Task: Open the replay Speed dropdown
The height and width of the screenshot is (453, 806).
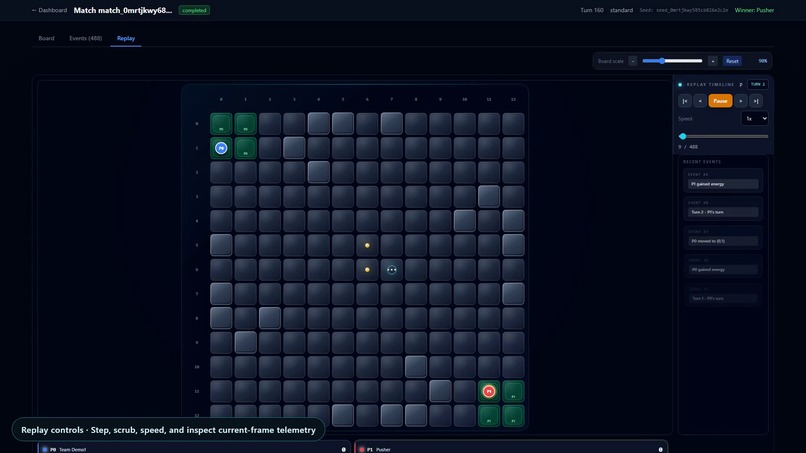Action: (755, 119)
